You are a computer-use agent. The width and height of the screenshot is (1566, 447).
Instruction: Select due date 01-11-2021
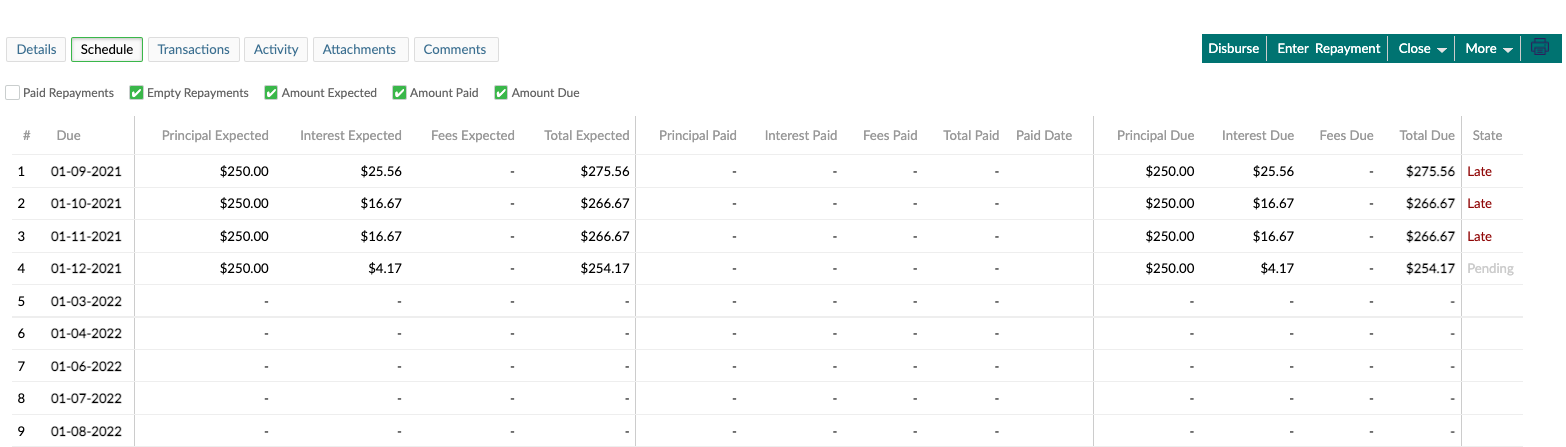(x=86, y=236)
